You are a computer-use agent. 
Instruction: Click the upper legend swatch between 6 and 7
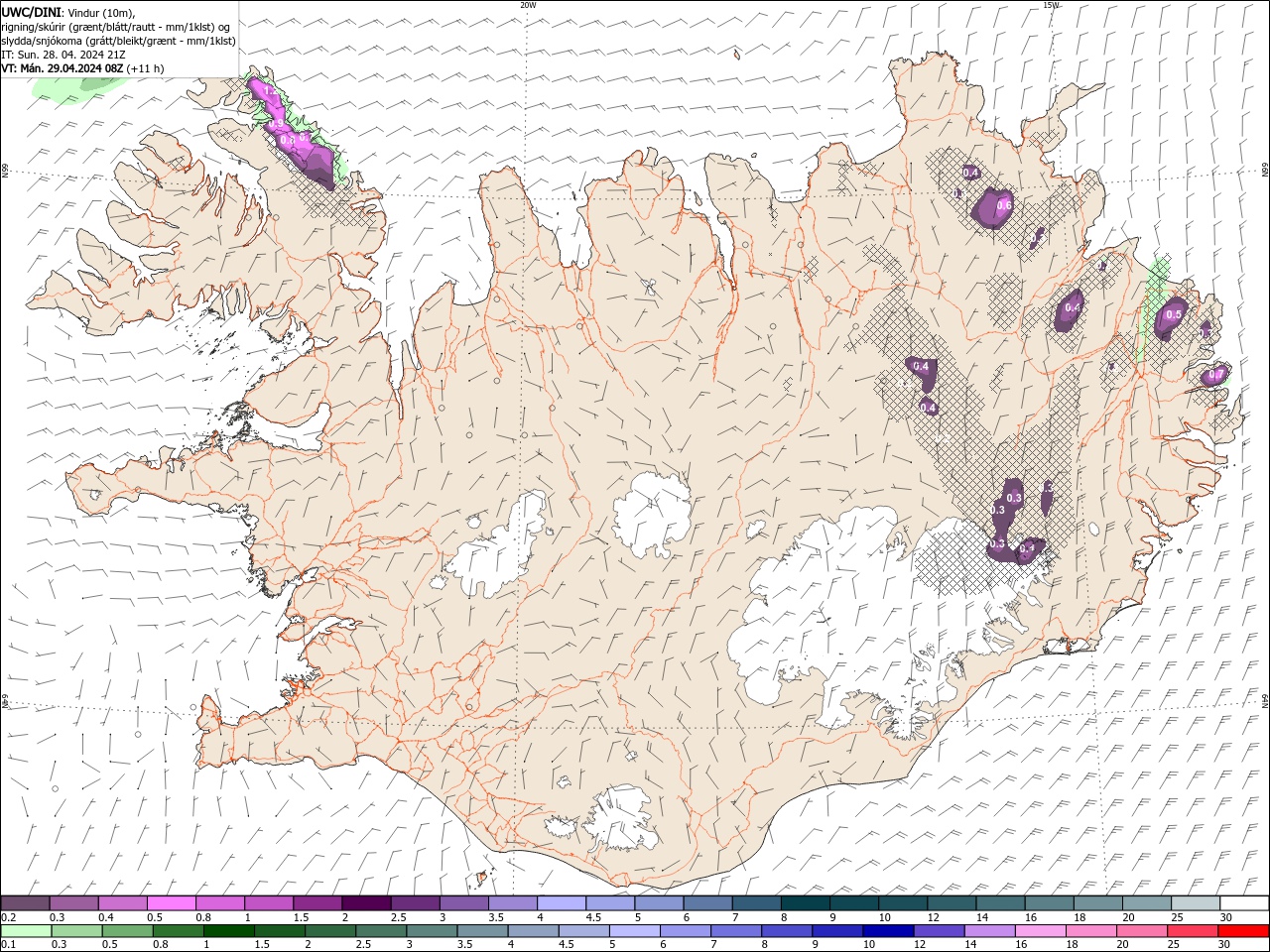[706, 902]
